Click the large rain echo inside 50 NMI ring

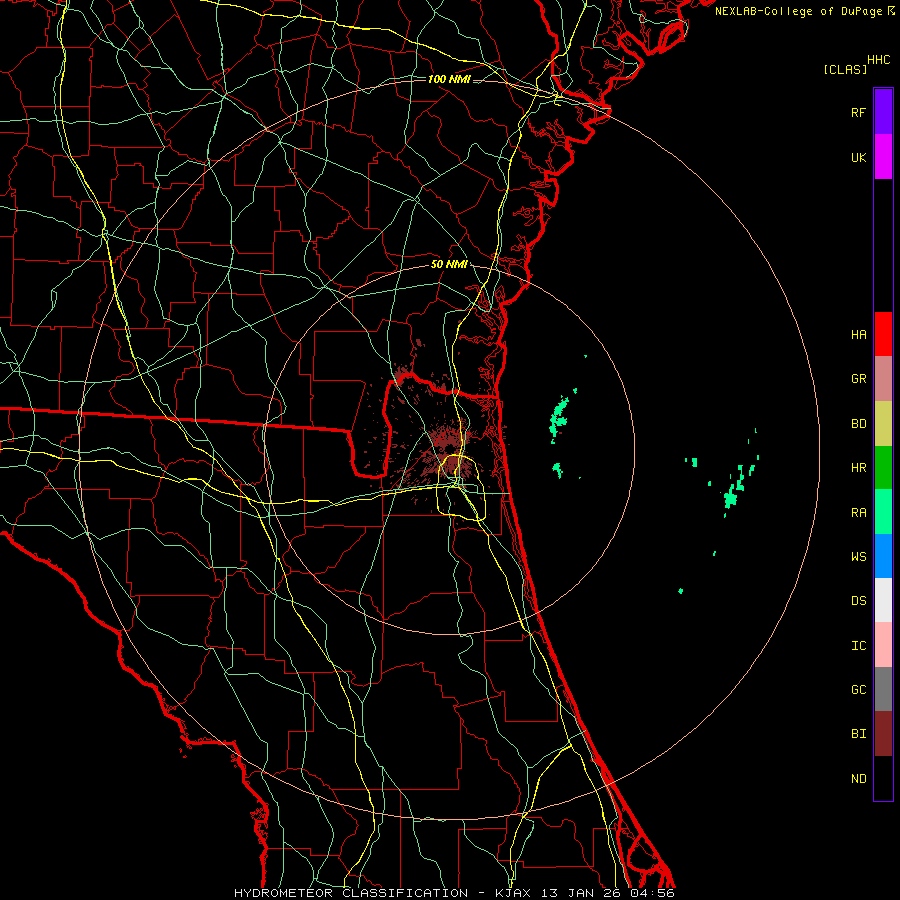(558, 416)
